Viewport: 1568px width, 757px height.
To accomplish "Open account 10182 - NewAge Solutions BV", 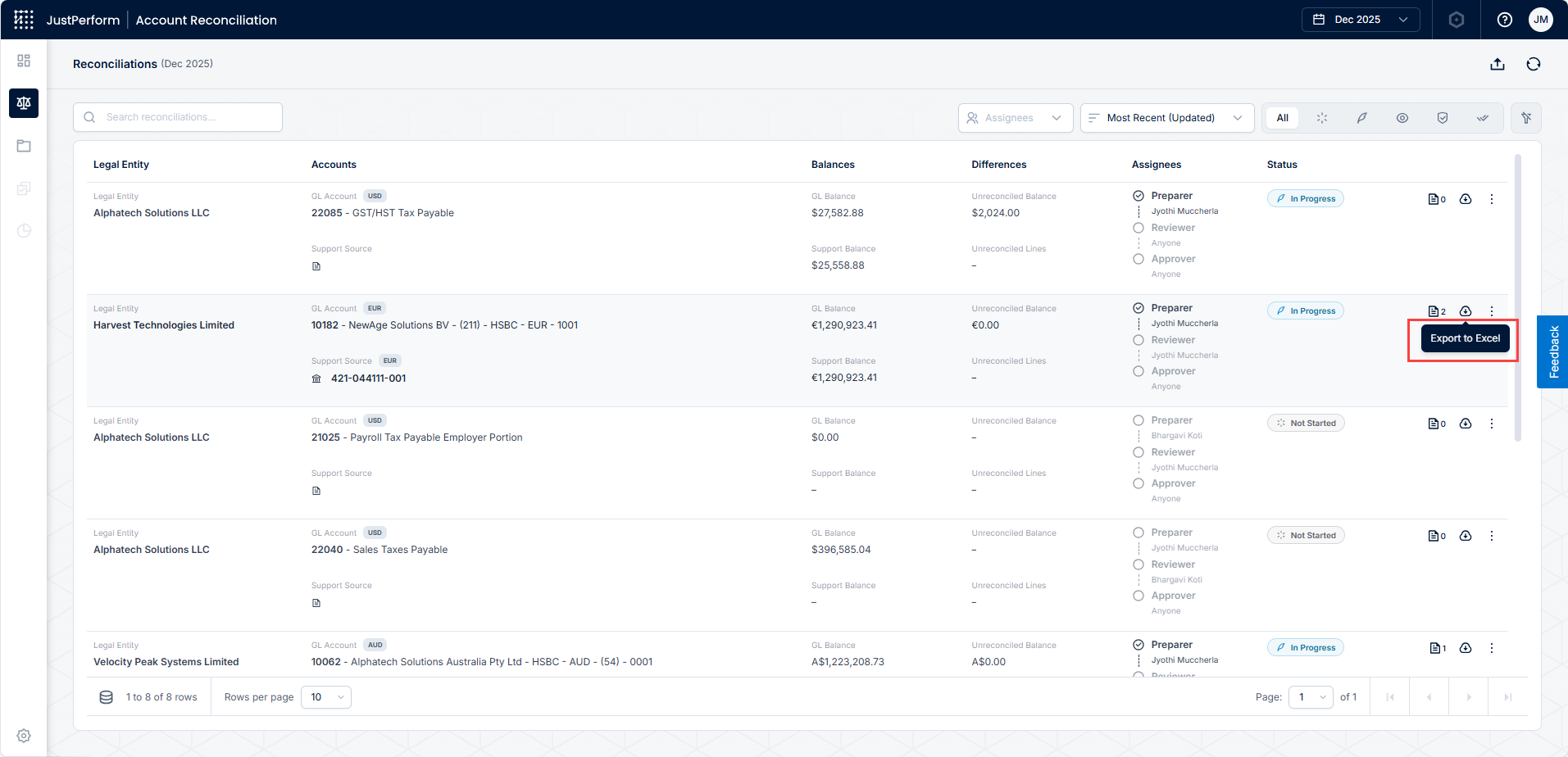I will point(444,325).
